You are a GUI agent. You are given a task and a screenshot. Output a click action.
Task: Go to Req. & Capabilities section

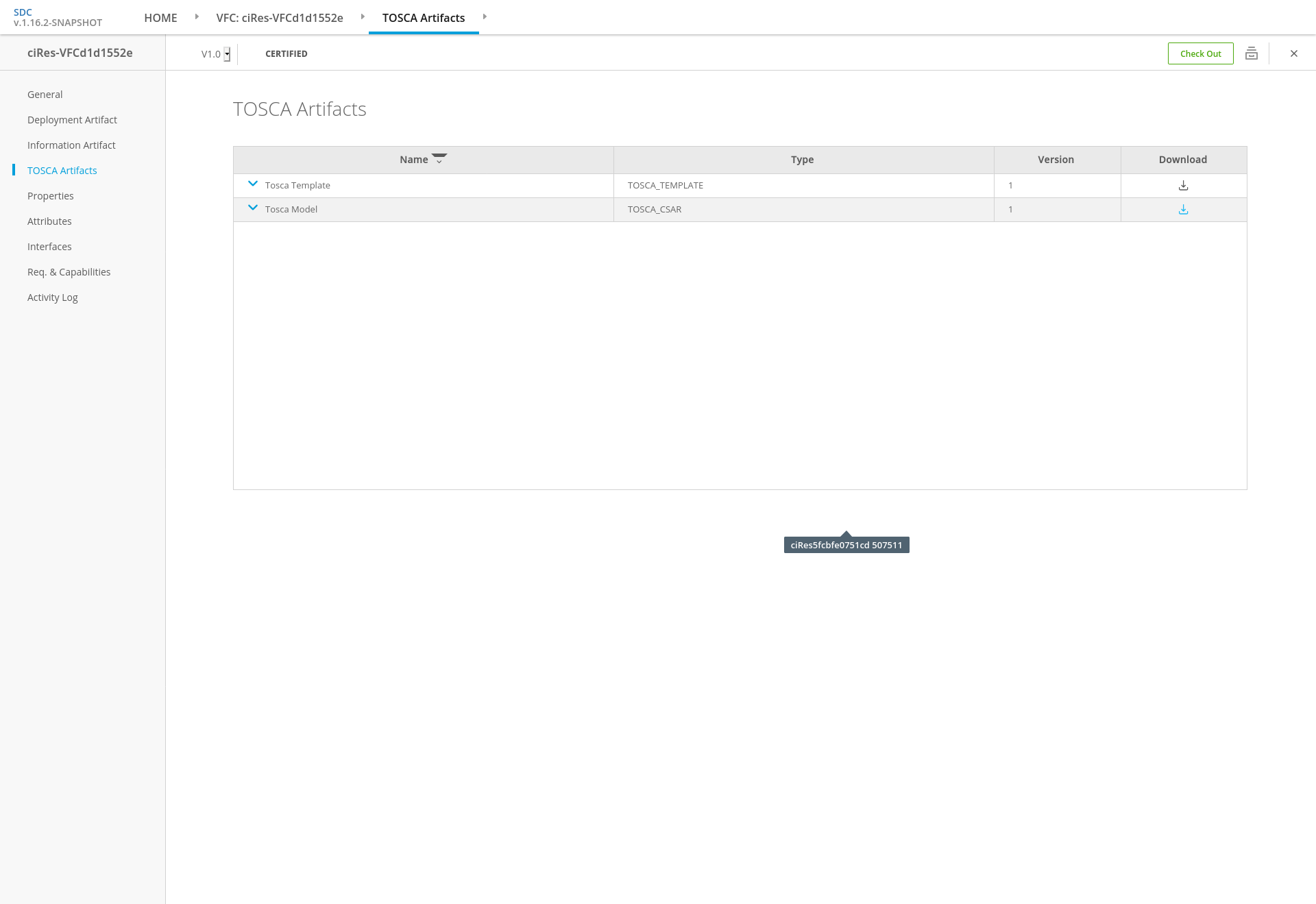(x=69, y=272)
